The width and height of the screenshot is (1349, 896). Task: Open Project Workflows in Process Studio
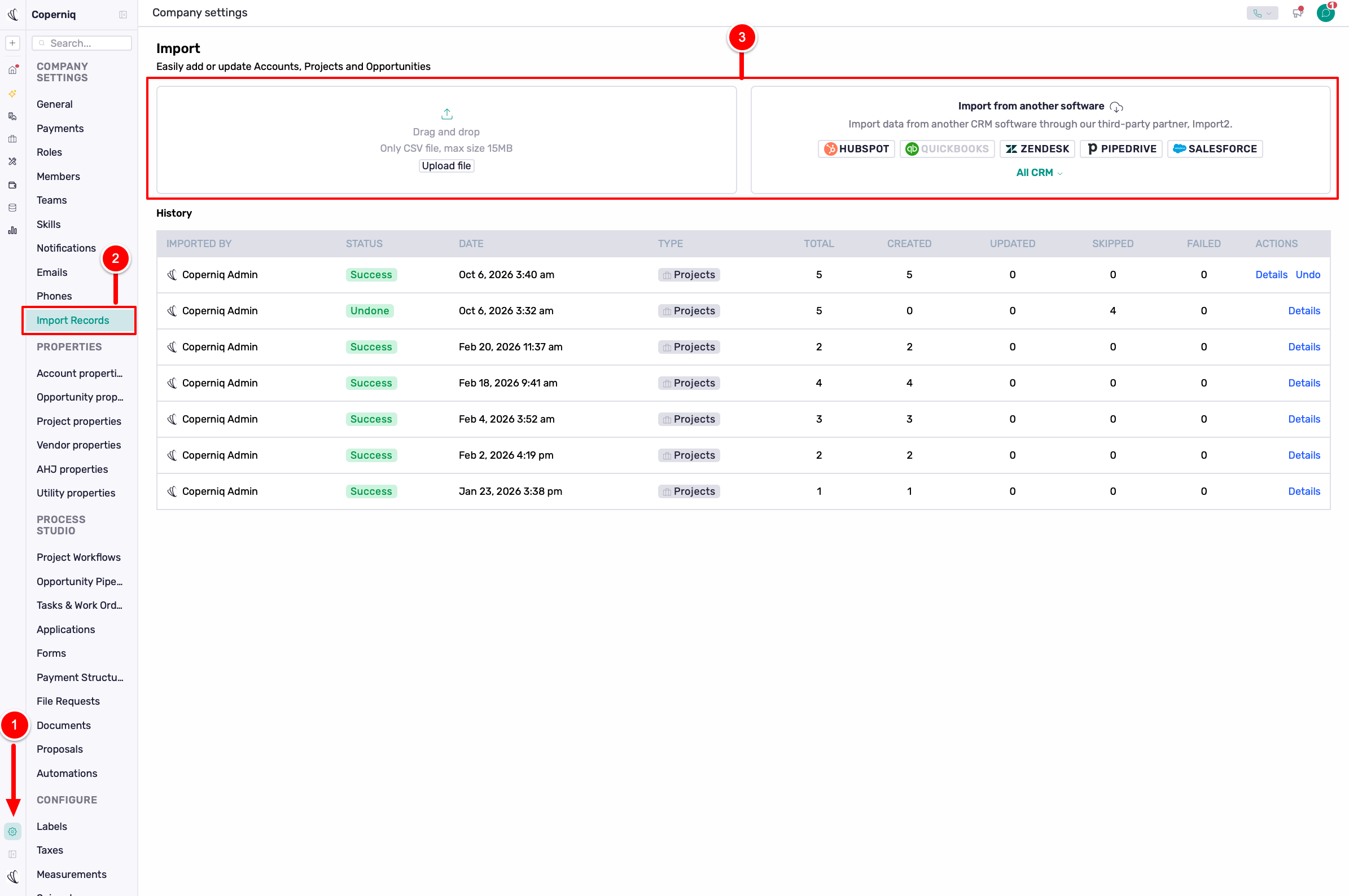79,557
